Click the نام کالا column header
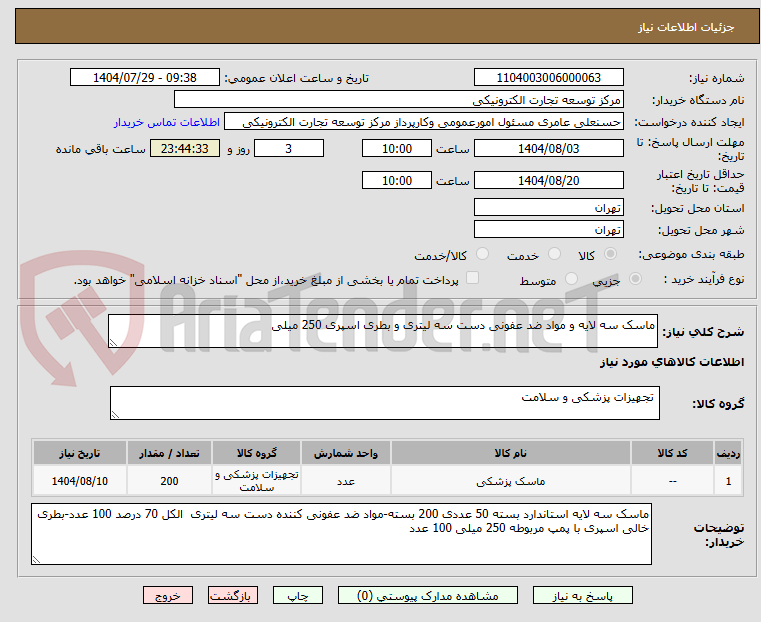Image resolution: width=761 pixels, height=622 pixels. (511, 453)
